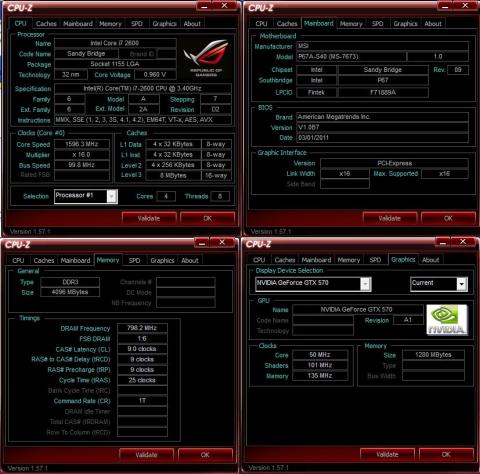The image size is (480, 474).
Task: Open About tab in the Graphics window
Action: click(431, 260)
